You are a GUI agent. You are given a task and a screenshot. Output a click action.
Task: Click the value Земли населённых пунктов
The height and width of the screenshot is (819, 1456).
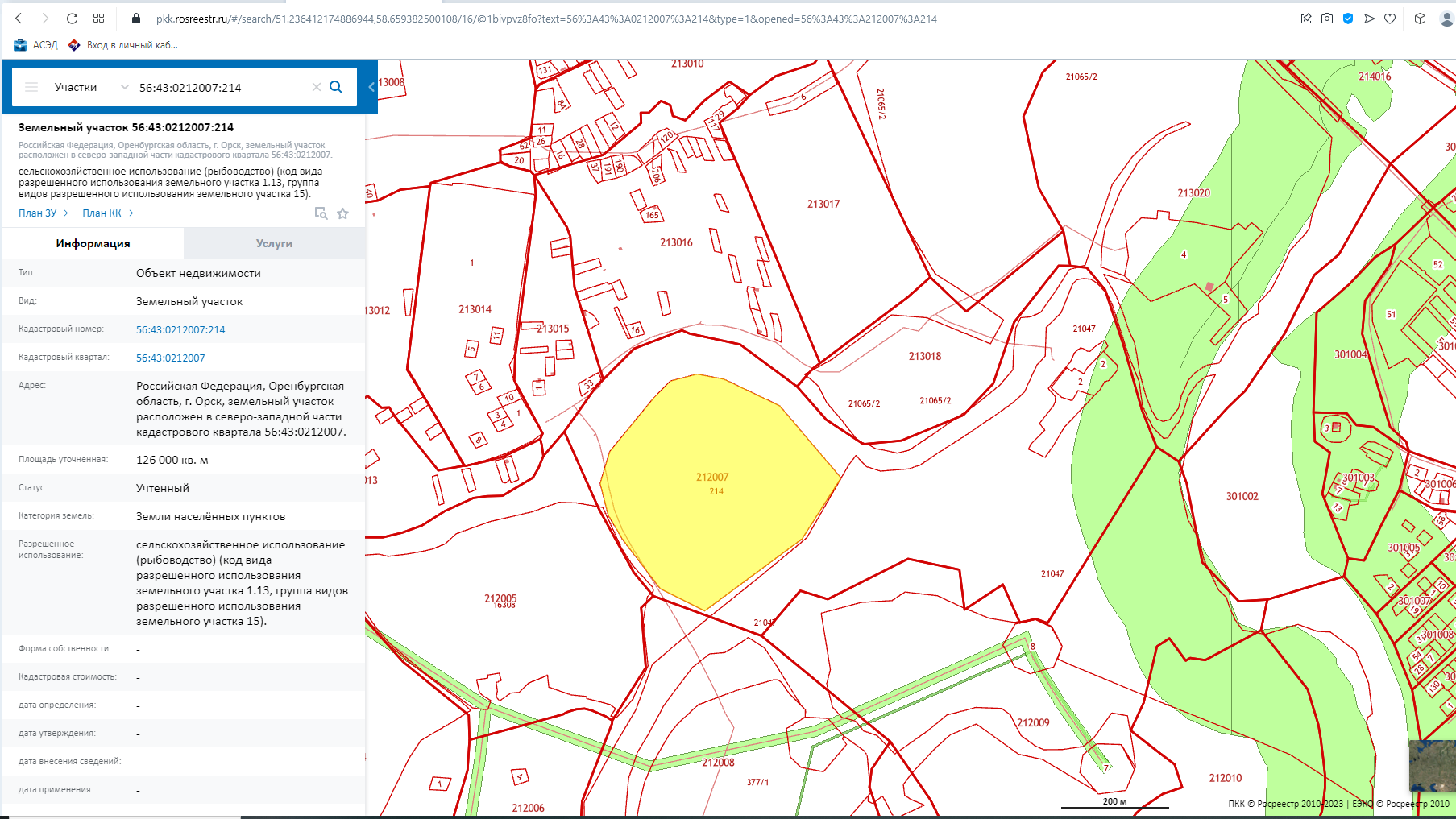tap(210, 516)
